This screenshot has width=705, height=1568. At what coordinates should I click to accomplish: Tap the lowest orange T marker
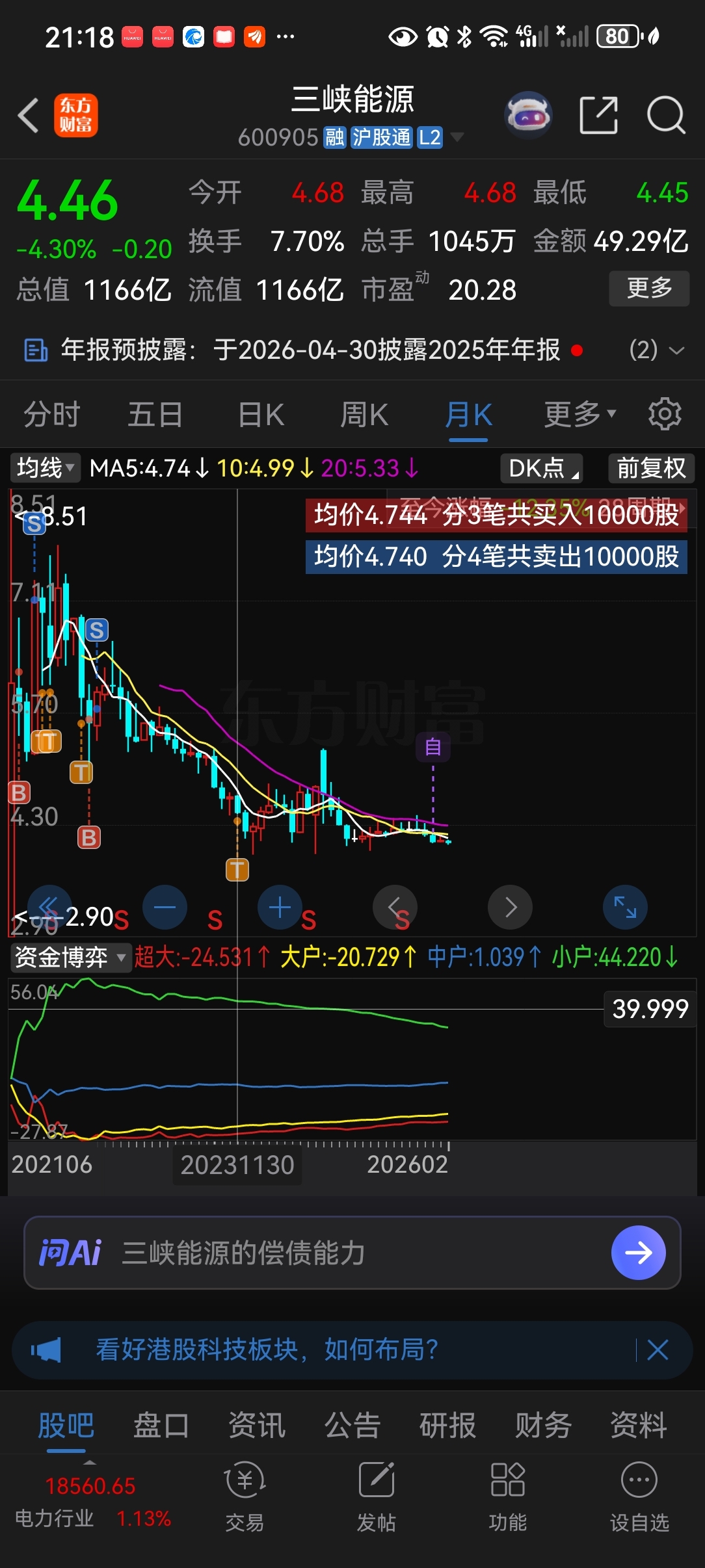click(237, 869)
